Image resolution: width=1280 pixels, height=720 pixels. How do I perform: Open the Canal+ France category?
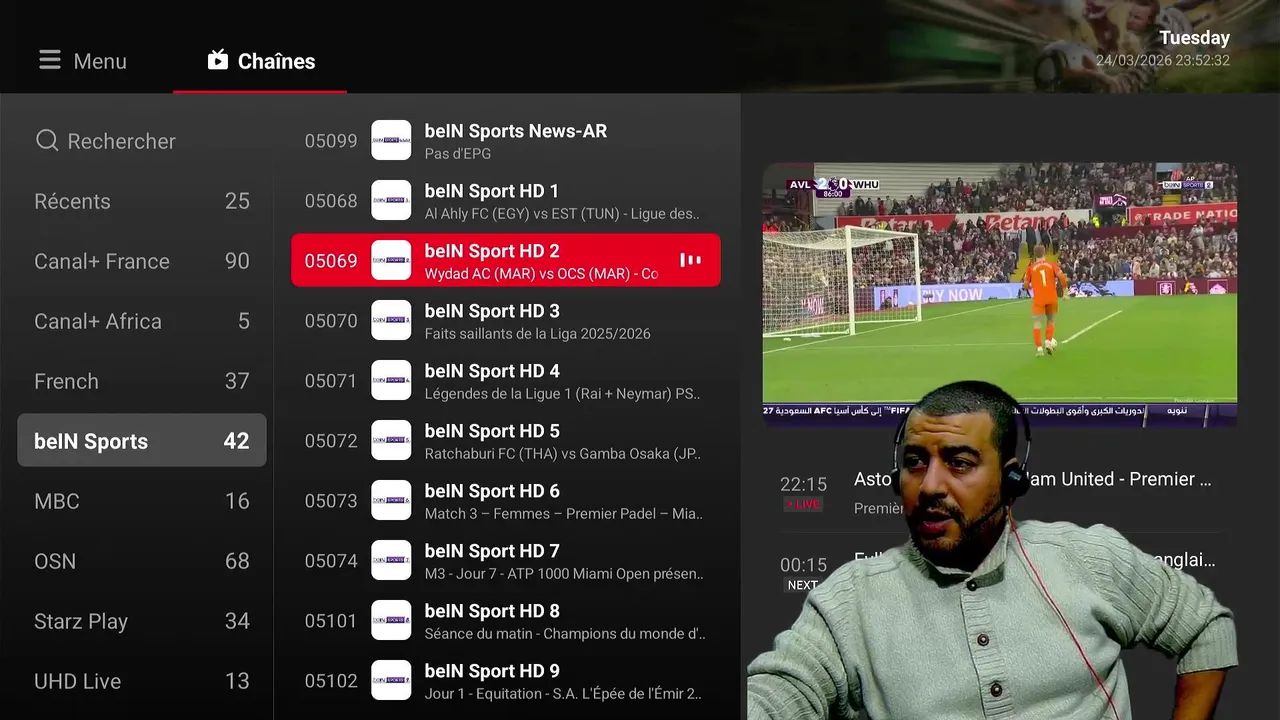pos(142,261)
